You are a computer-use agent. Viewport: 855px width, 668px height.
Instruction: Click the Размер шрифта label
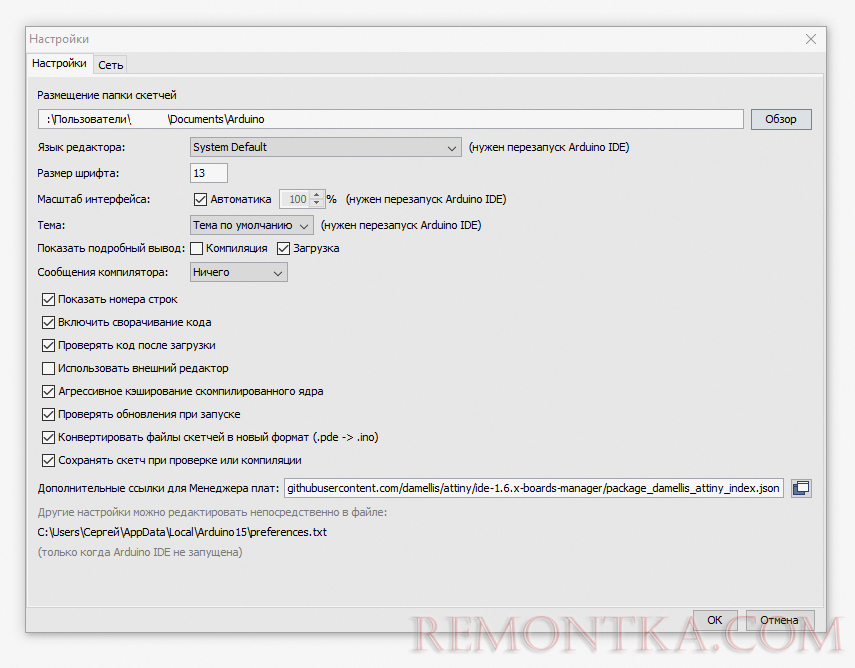[x=78, y=173]
